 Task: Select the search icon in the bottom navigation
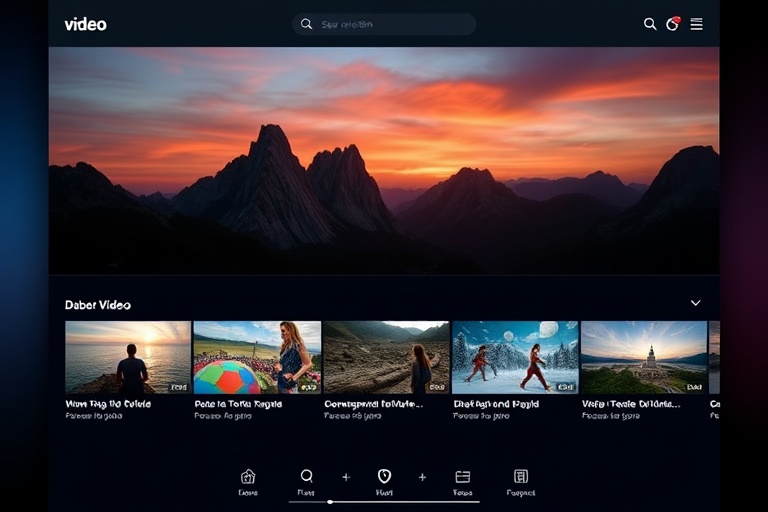tap(306, 477)
